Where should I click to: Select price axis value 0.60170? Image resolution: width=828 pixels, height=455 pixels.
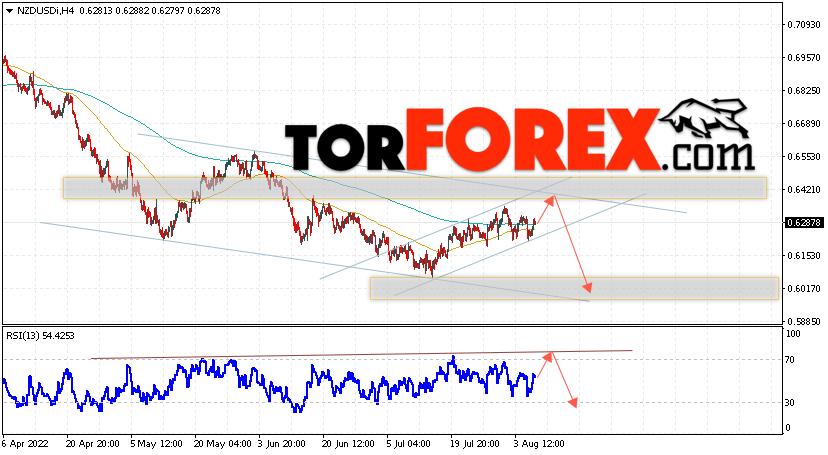click(804, 289)
